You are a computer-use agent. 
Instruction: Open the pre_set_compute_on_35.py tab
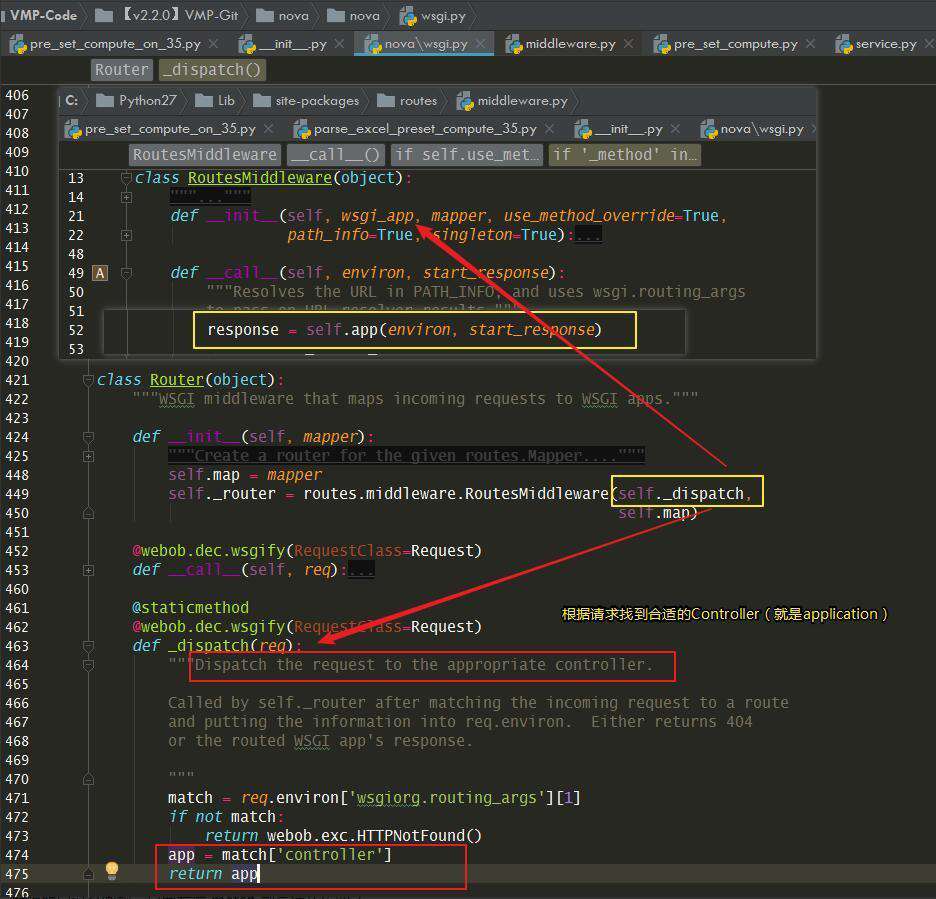click(x=115, y=44)
